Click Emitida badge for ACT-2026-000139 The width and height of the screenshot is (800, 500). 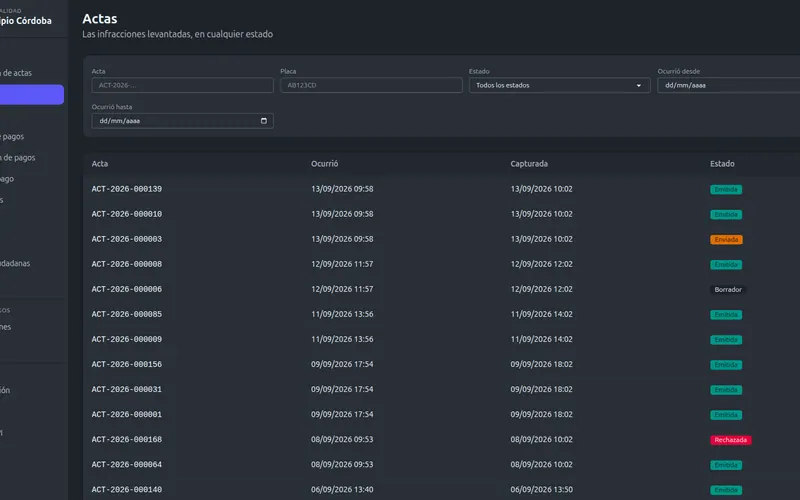point(726,189)
